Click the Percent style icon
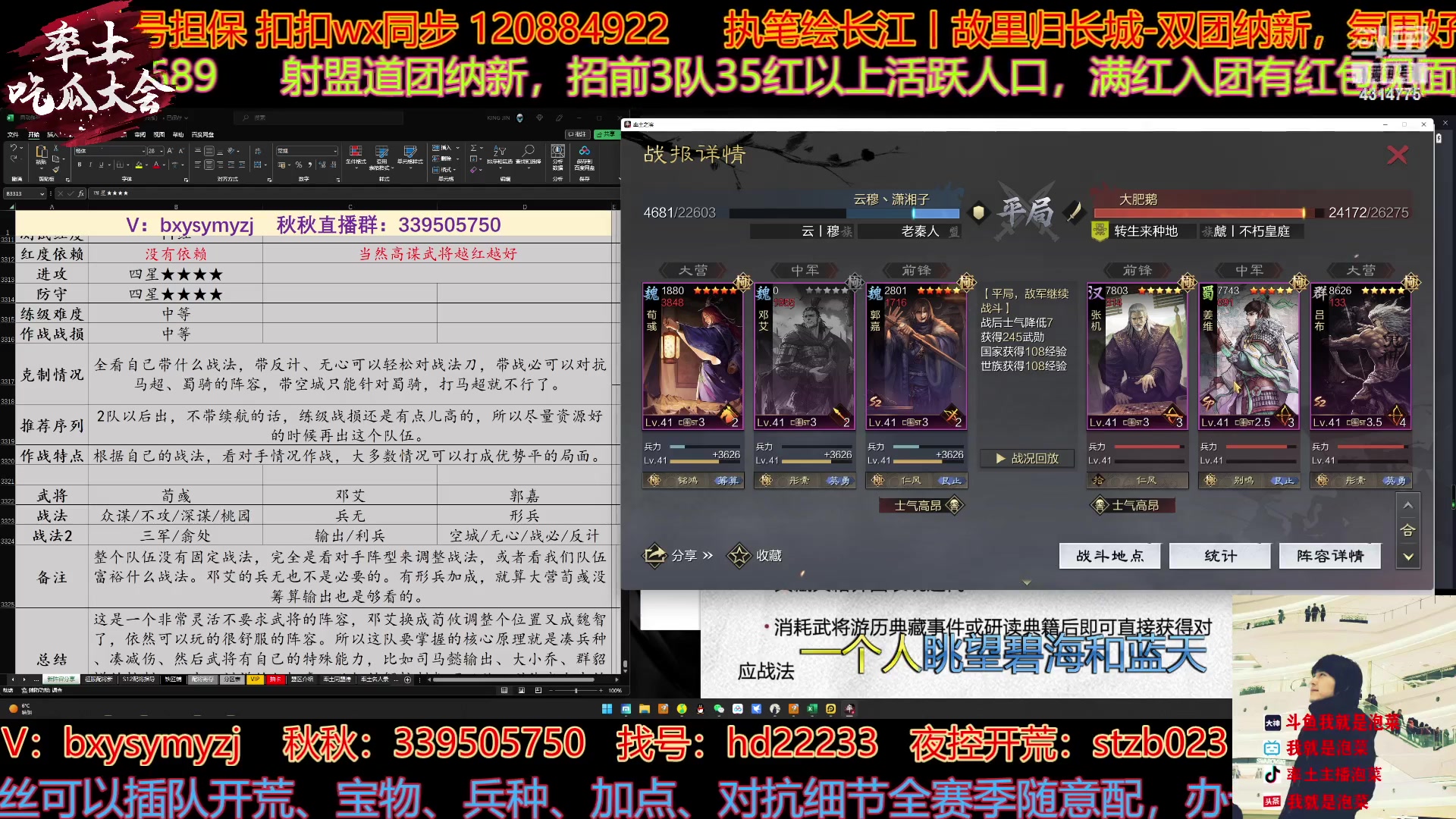Image resolution: width=1456 pixels, height=819 pixels. click(x=299, y=165)
